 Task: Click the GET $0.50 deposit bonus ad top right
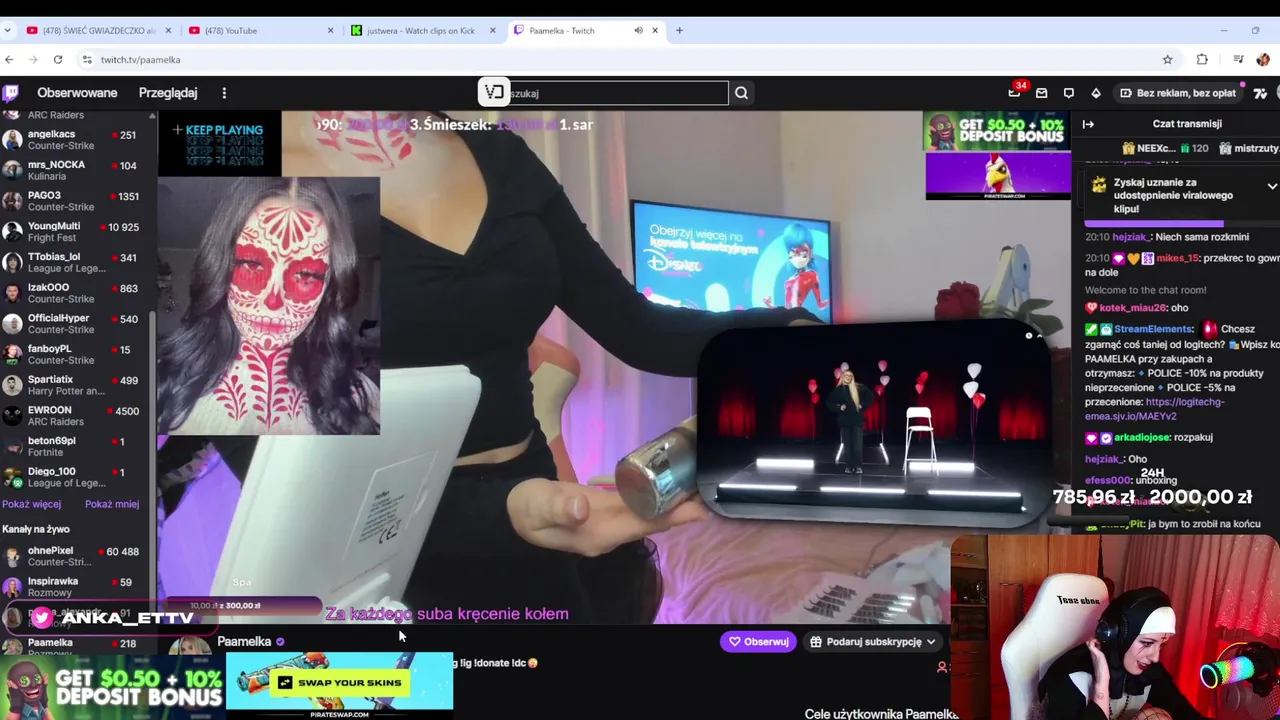tap(996, 131)
